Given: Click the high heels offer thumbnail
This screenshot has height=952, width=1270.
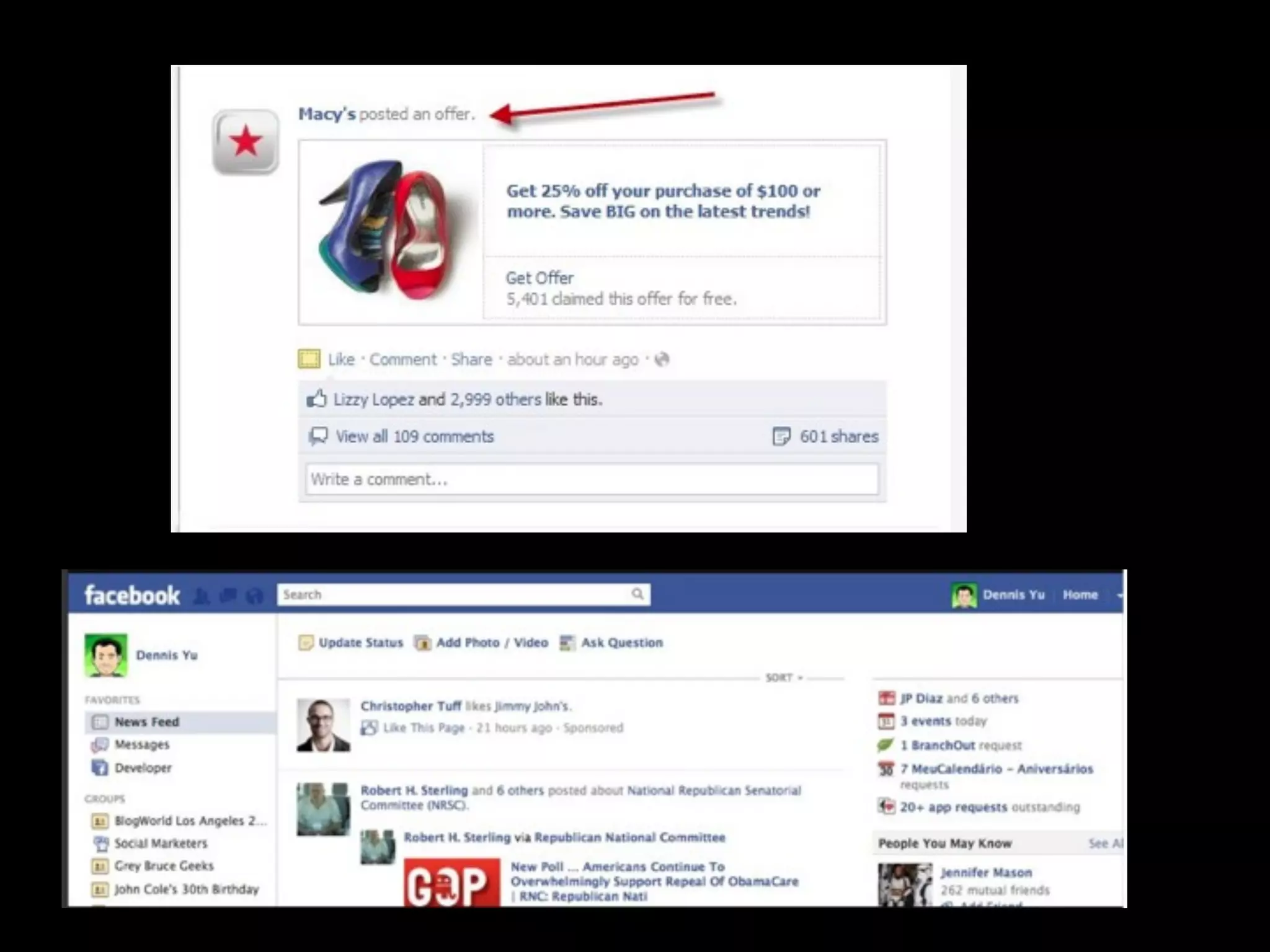Looking at the screenshot, I should [x=391, y=231].
